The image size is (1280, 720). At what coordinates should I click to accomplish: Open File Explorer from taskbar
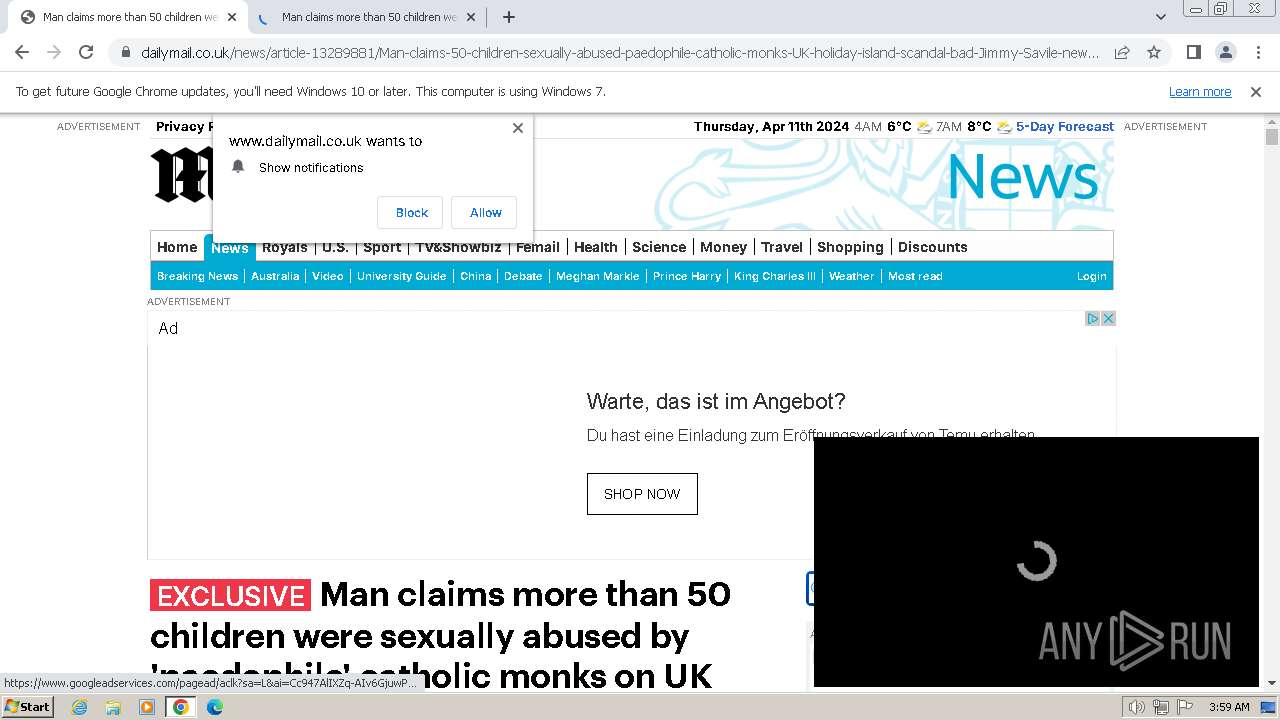[x=113, y=707]
